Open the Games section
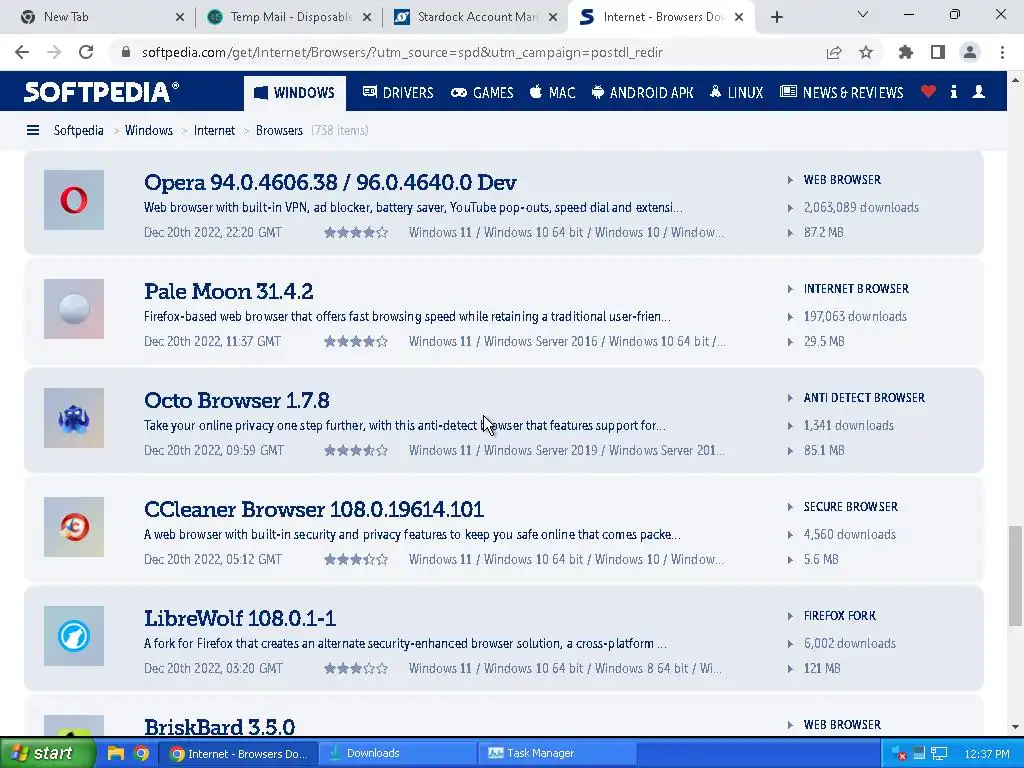1024x768 pixels. tap(483, 93)
